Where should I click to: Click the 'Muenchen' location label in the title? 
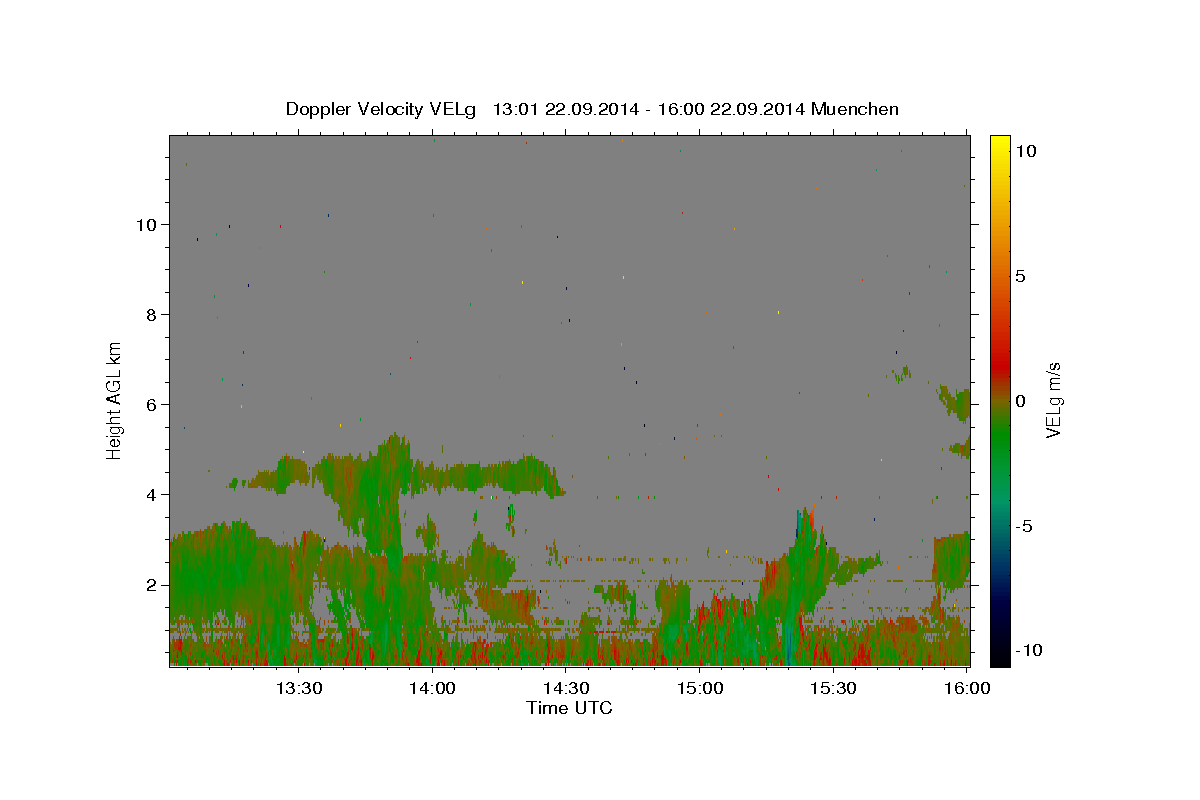pos(855,109)
